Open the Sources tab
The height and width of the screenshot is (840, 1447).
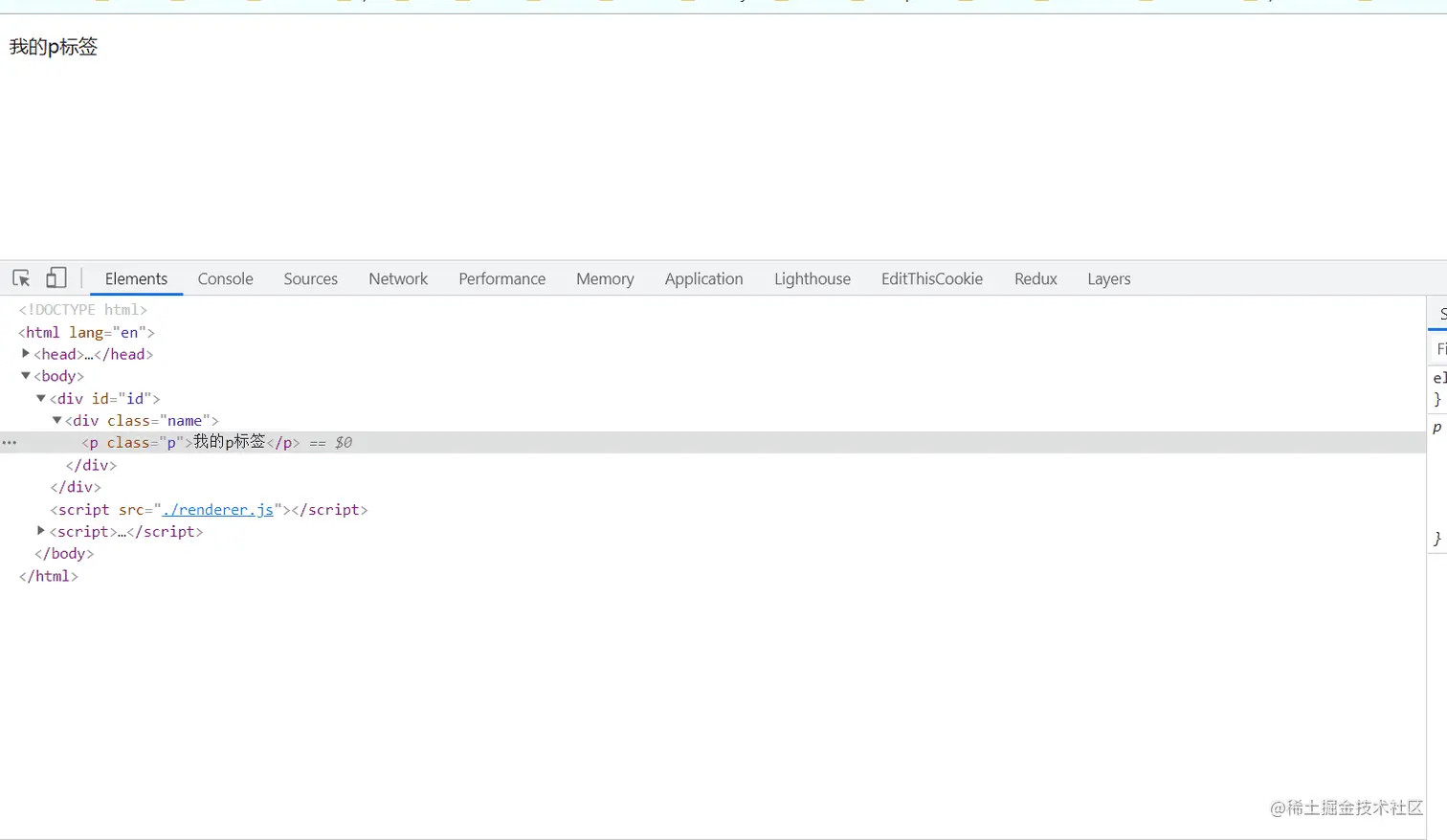tap(310, 278)
